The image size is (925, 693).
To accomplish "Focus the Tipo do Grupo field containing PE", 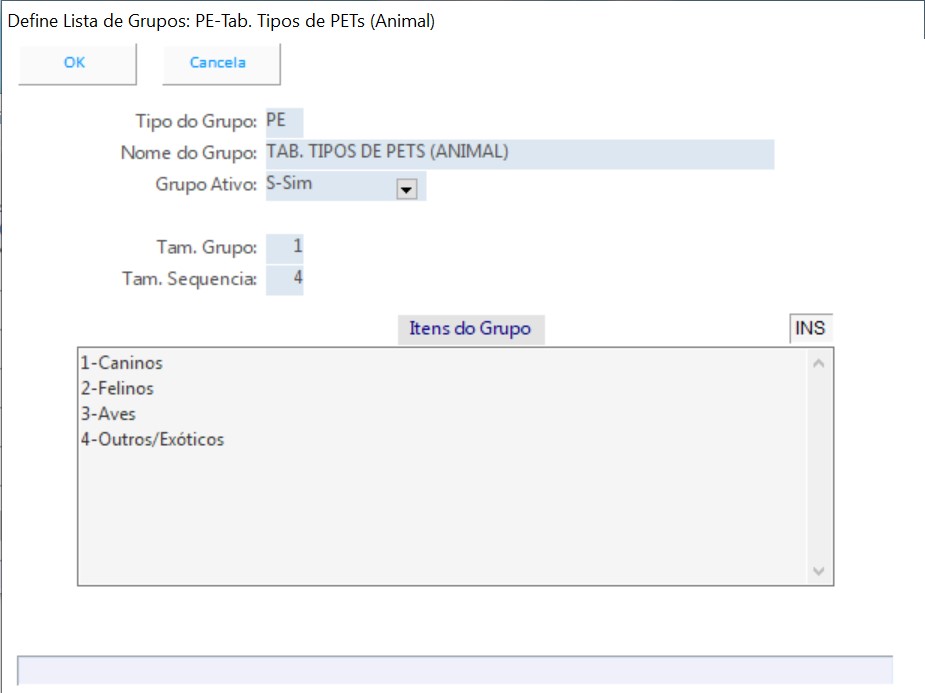I will [284, 122].
